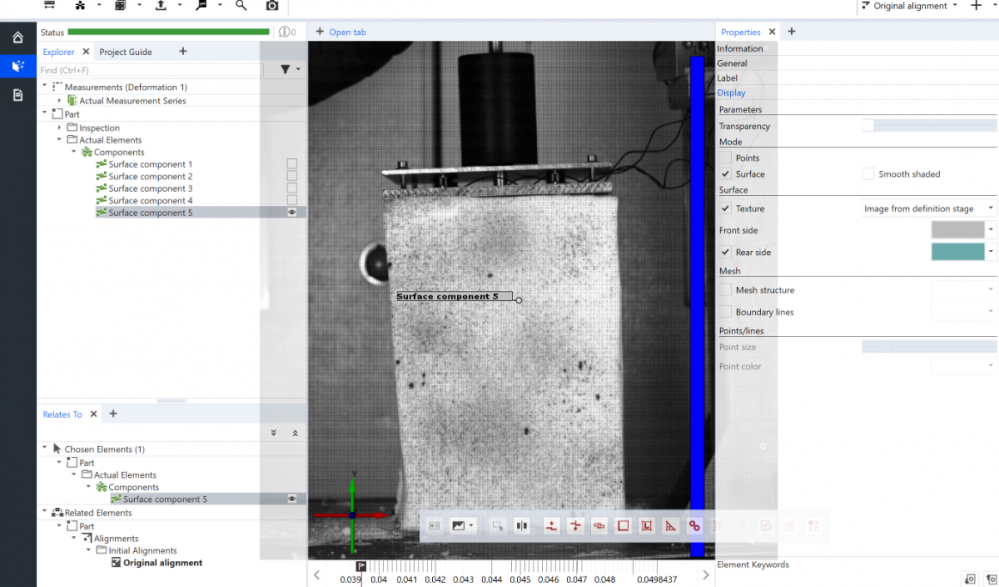Toggle visibility of Surface component 1
The height and width of the screenshot is (587, 999).
[292, 164]
